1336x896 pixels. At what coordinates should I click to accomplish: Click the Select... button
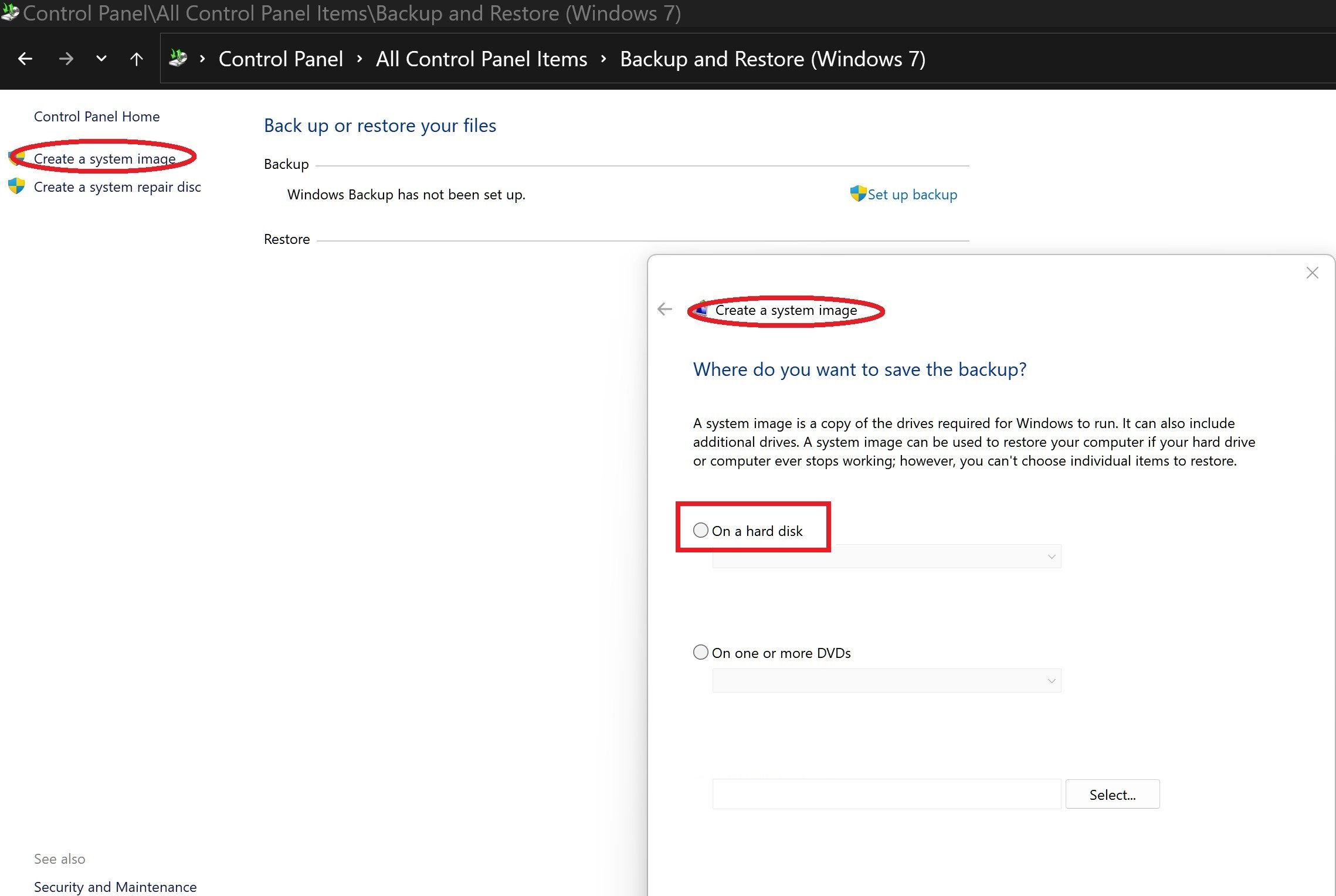[1112, 795]
